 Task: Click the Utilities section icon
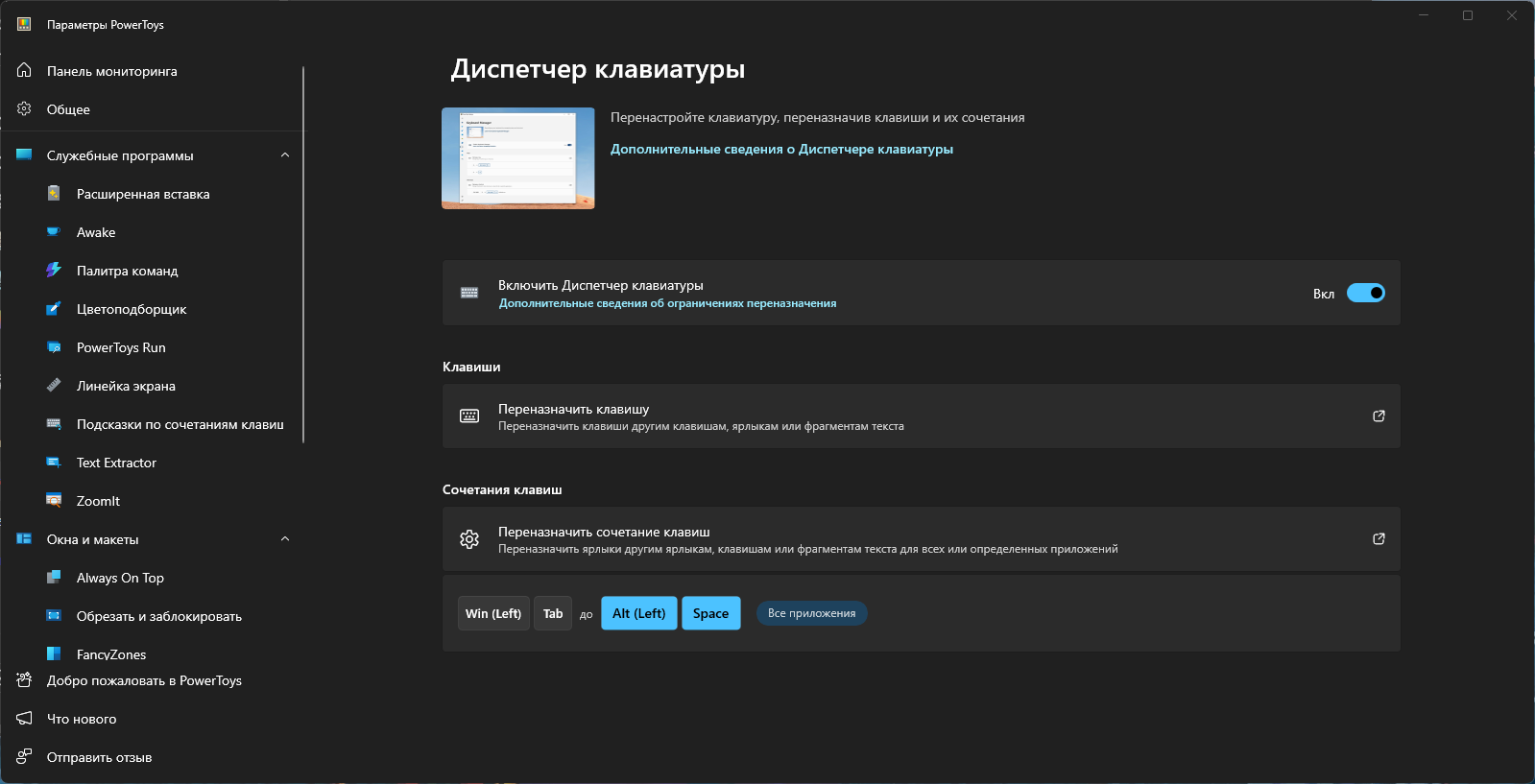pyautogui.click(x=24, y=154)
